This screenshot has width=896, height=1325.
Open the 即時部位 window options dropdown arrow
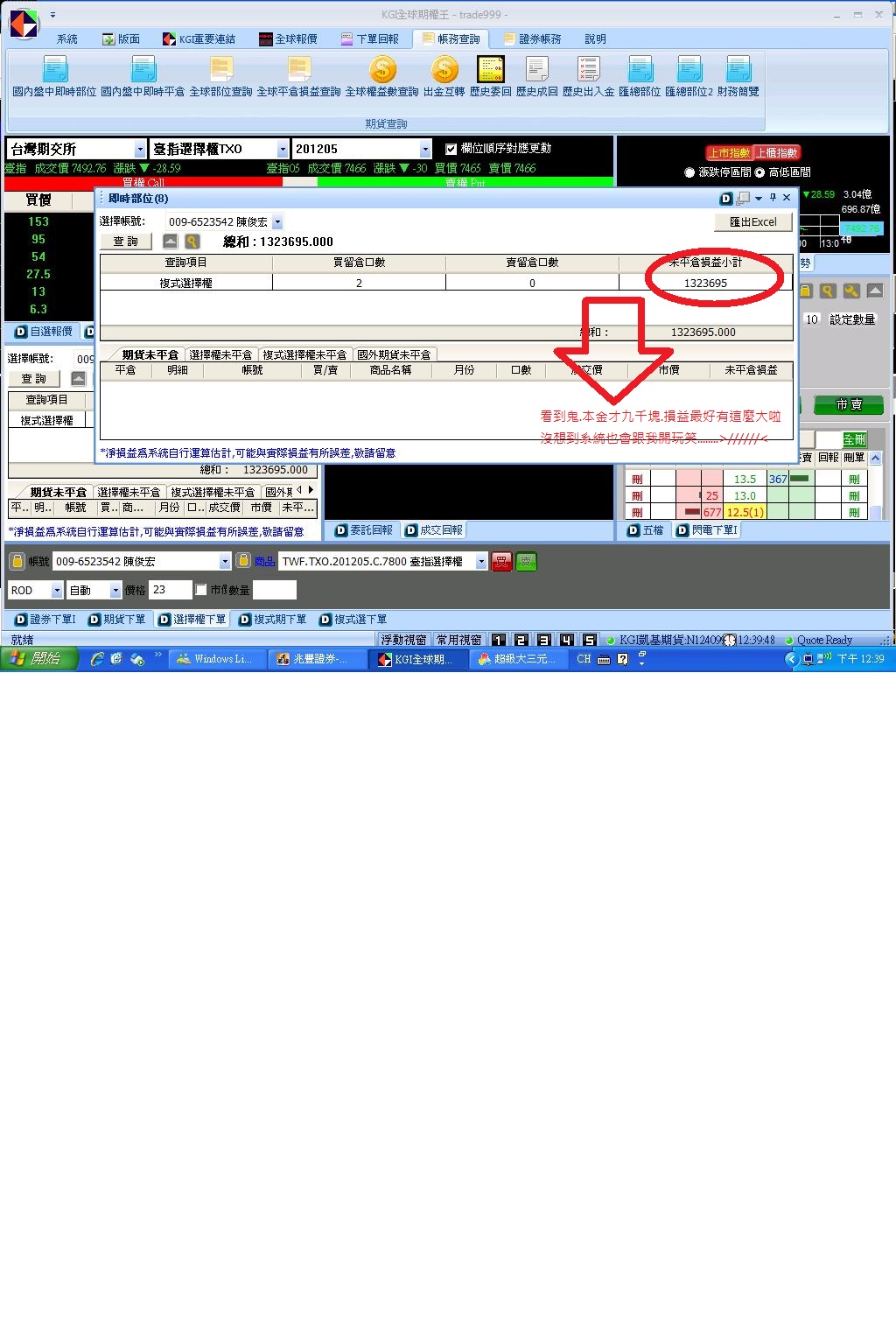(x=759, y=199)
